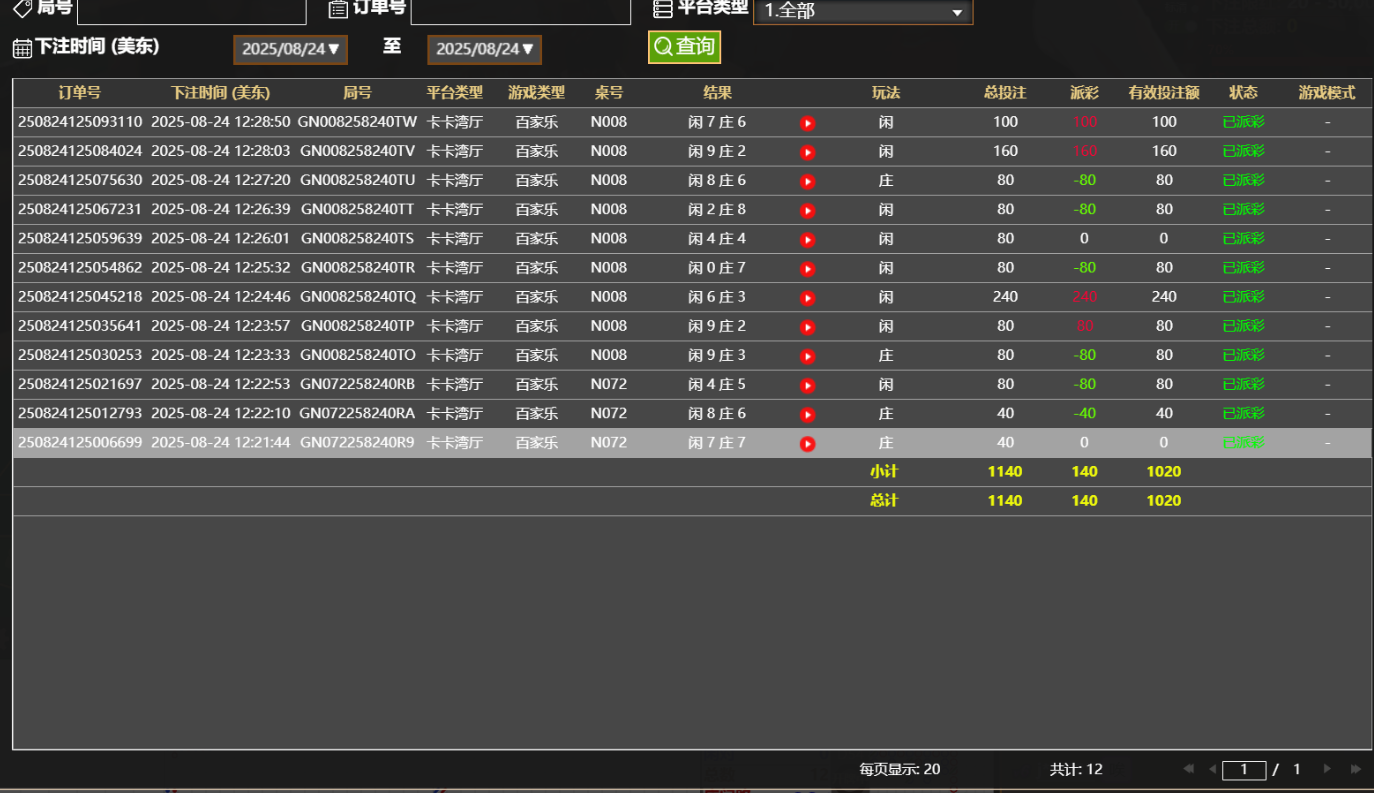Click the calendar icon beside 下注时间
Screen dimensions: 1374x793
pos(22,48)
